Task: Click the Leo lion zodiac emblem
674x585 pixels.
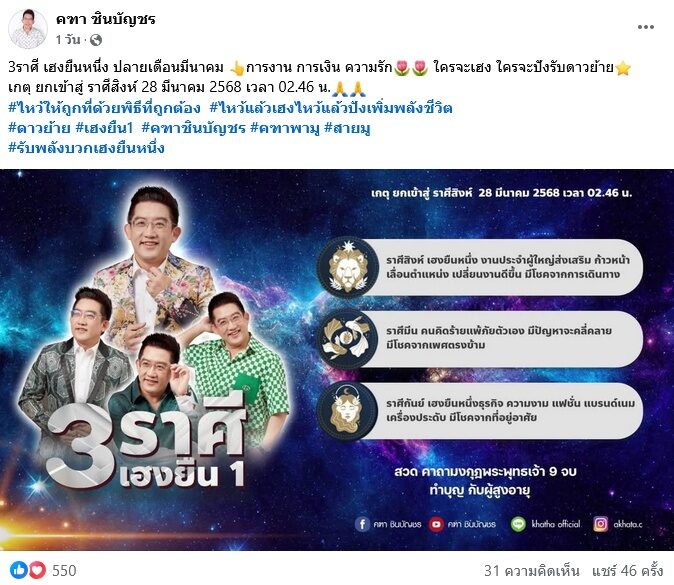Action: click(347, 267)
